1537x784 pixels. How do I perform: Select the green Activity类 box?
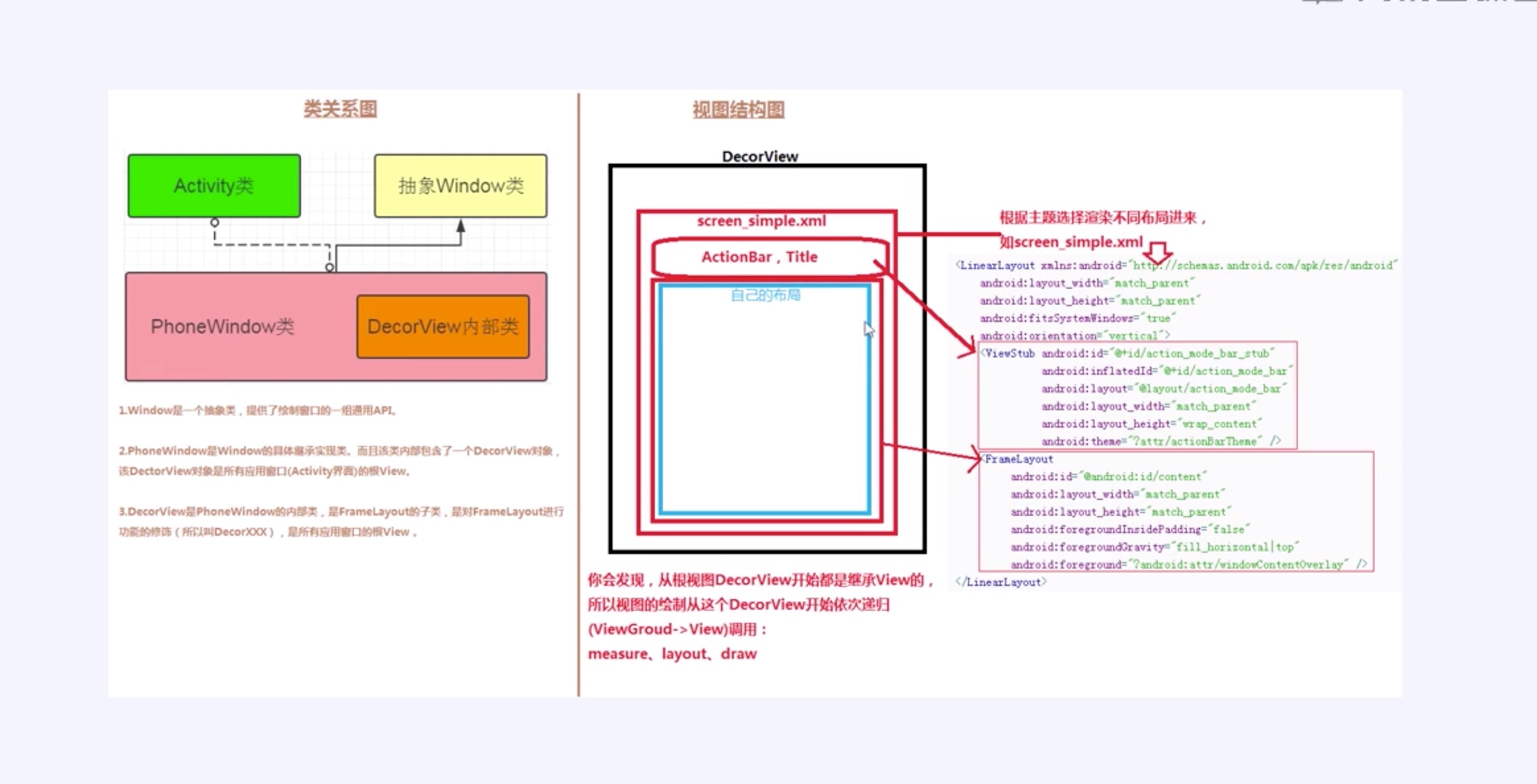(214, 186)
